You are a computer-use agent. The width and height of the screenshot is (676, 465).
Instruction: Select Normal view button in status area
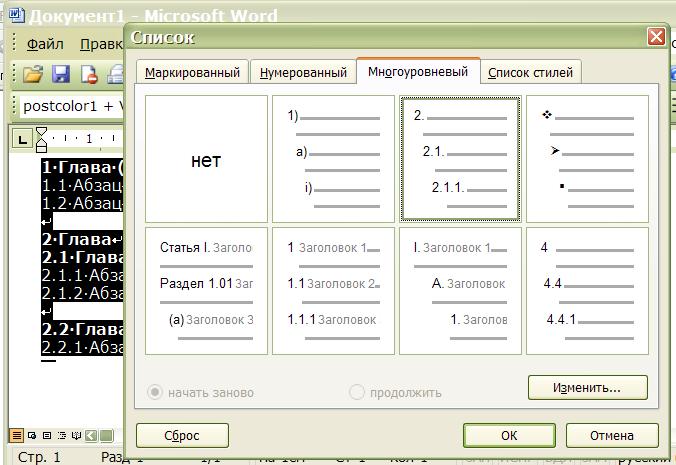[17, 435]
